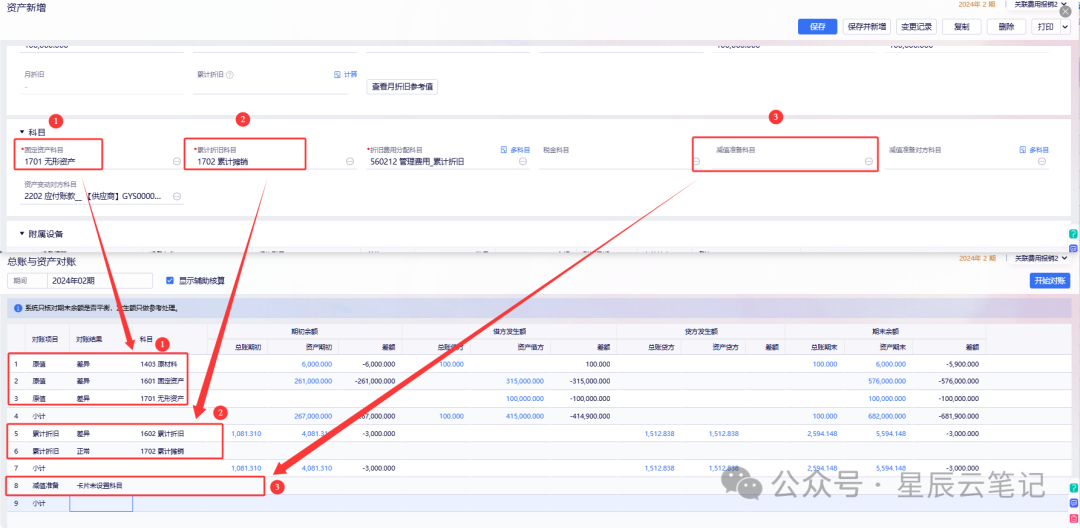Image resolution: width=1080 pixels, height=528 pixels.
Task: Click the green help icon beside 附属设备
Action: [1073, 234]
